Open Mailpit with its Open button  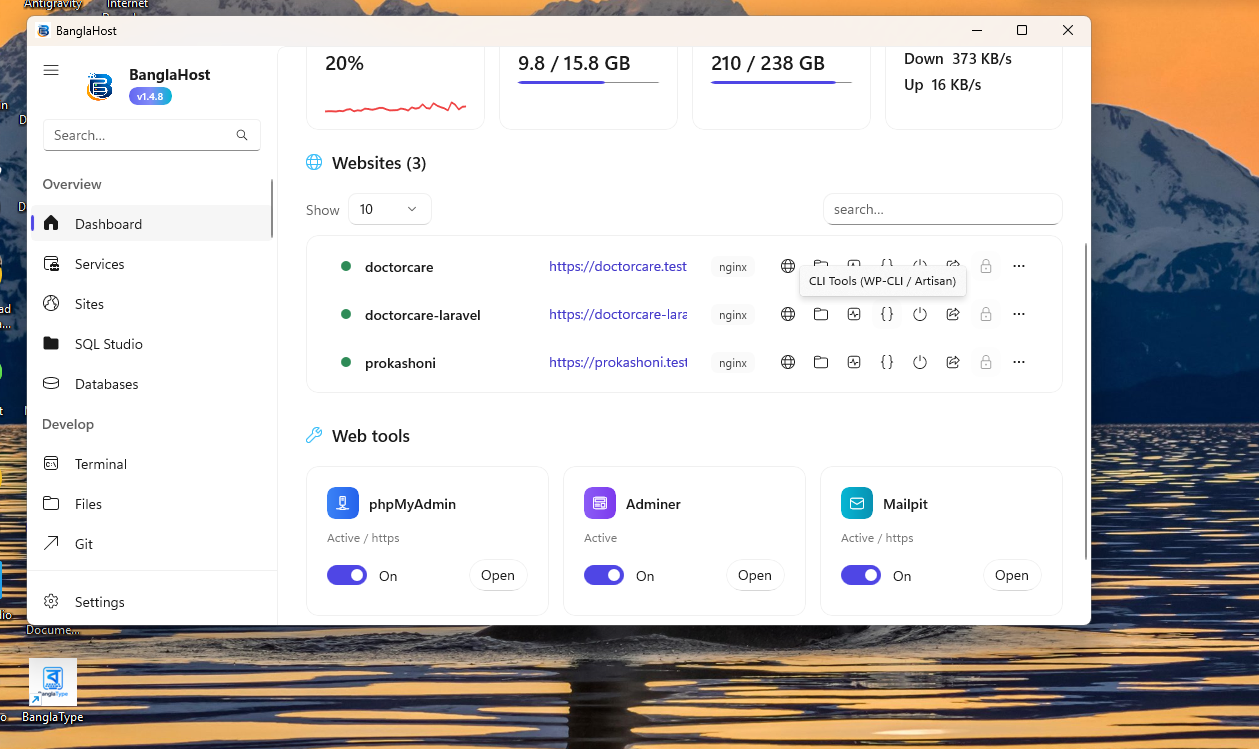click(1012, 575)
